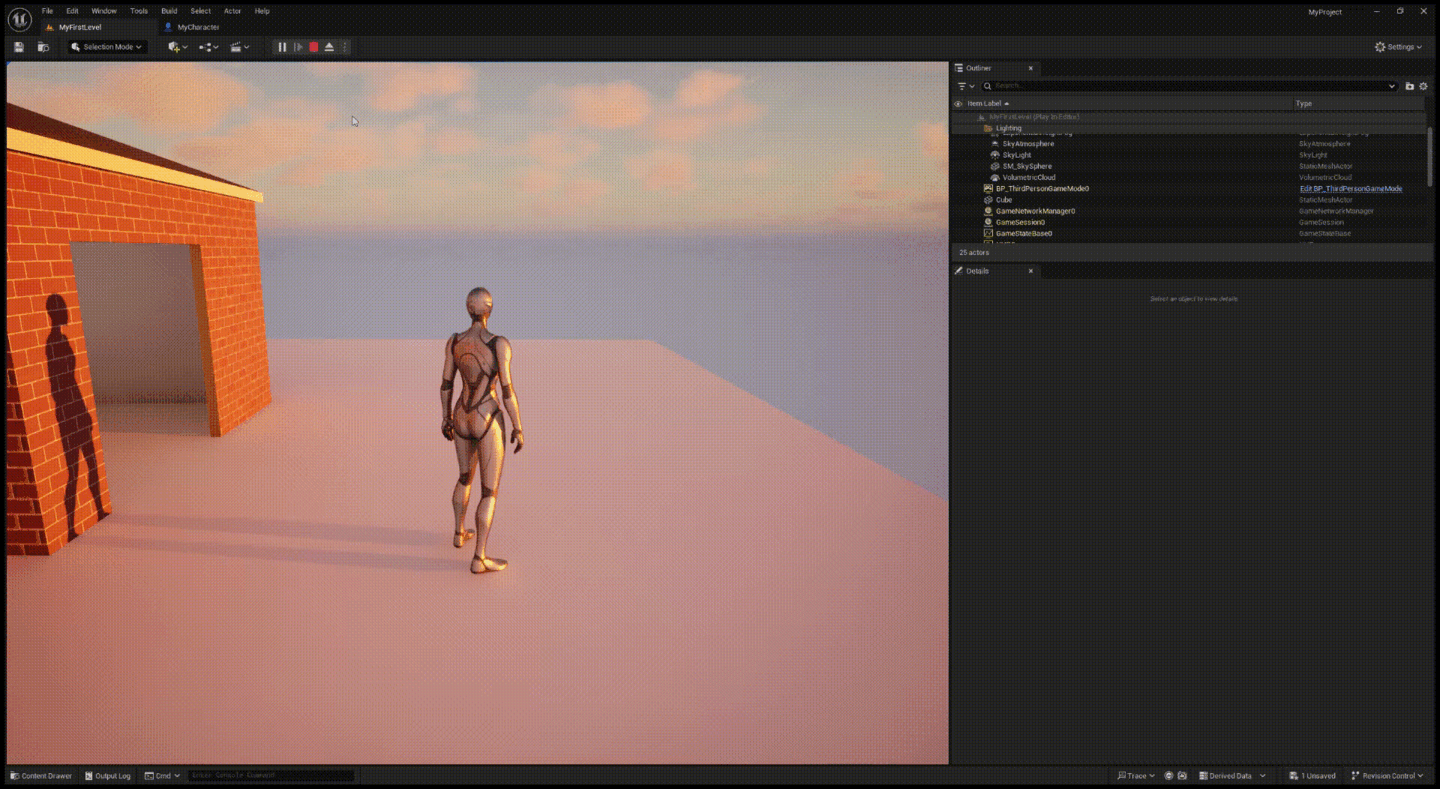
Task: Open the Revision Control dropdown
Action: [x=1388, y=776]
